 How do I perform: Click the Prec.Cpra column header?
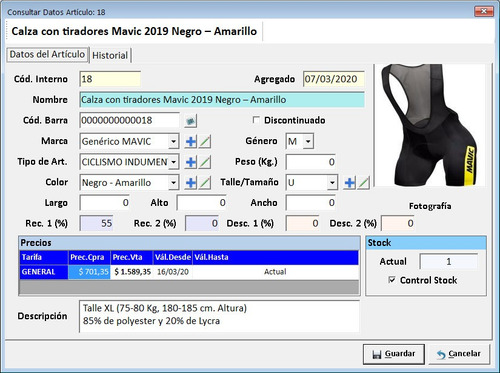pyautogui.click(x=89, y=257)
